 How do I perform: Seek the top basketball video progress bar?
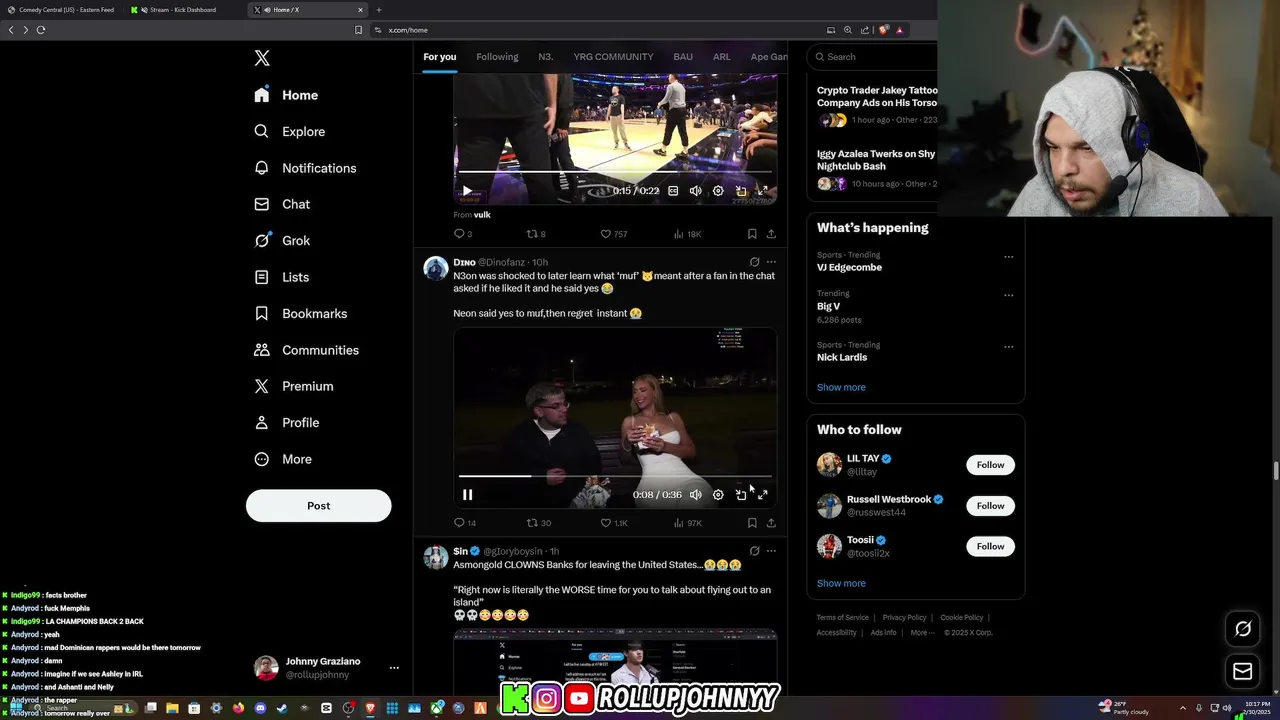pos(615,172)
